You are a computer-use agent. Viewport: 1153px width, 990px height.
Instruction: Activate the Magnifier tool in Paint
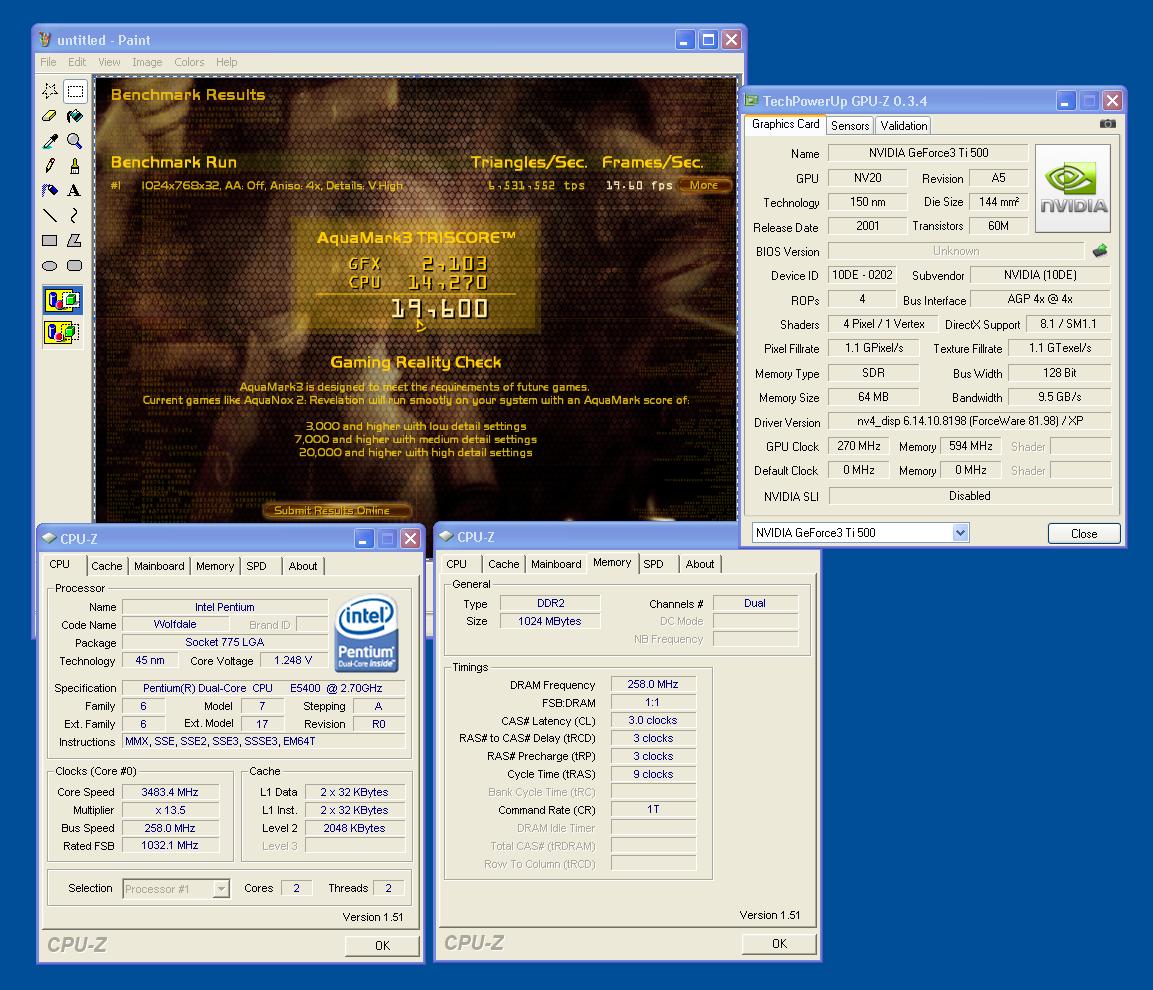[75, 140]
